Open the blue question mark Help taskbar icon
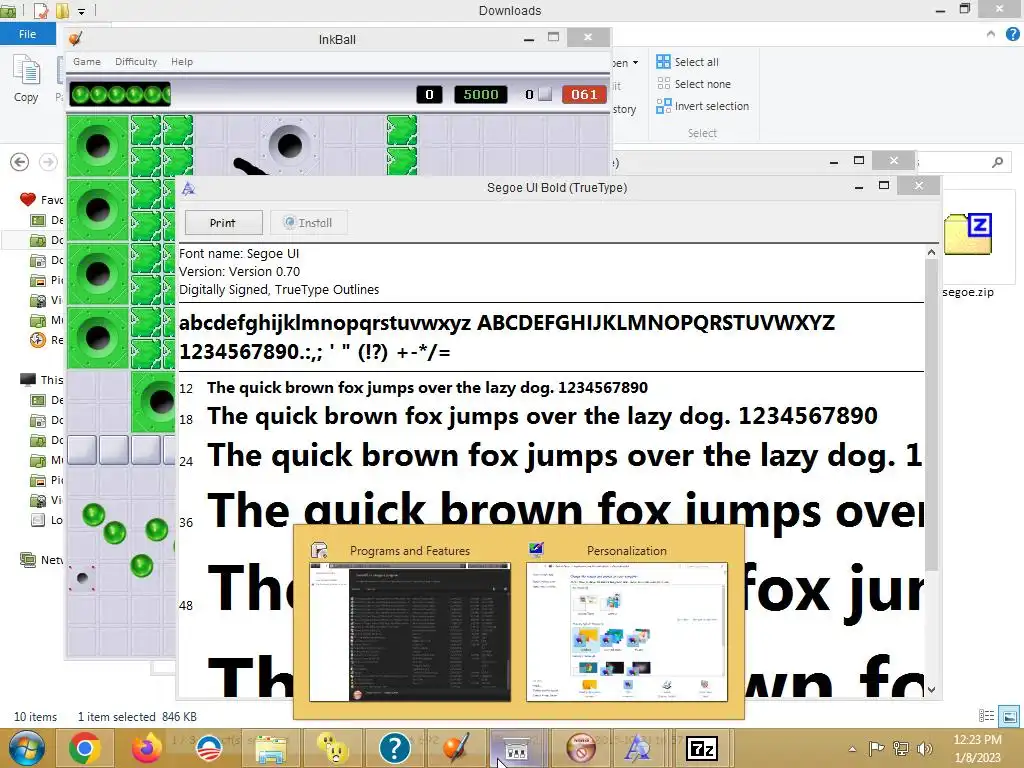 [394, 748]
